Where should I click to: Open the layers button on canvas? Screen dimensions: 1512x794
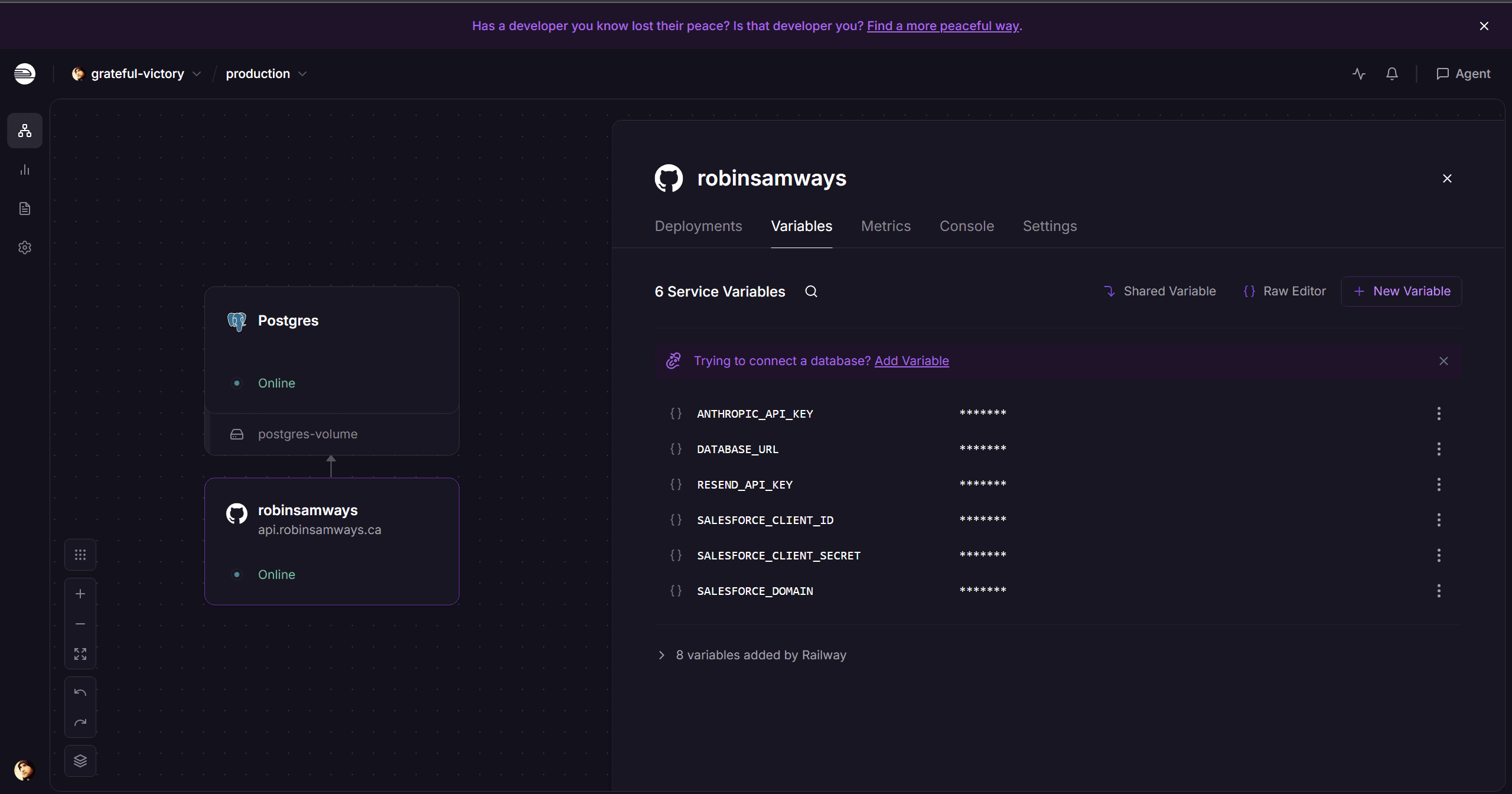coord(80,761)
